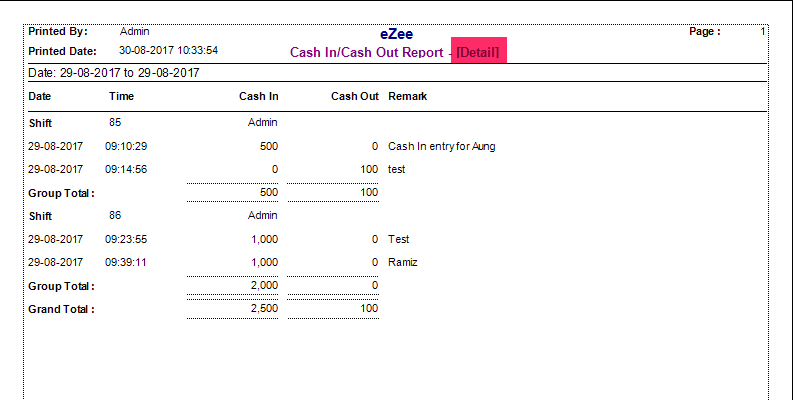Image resolution: width=793 pixels, height=400 pixels.
Task: Click the Admin name on the Shift 86 row
Action: [x=262, y=215]
